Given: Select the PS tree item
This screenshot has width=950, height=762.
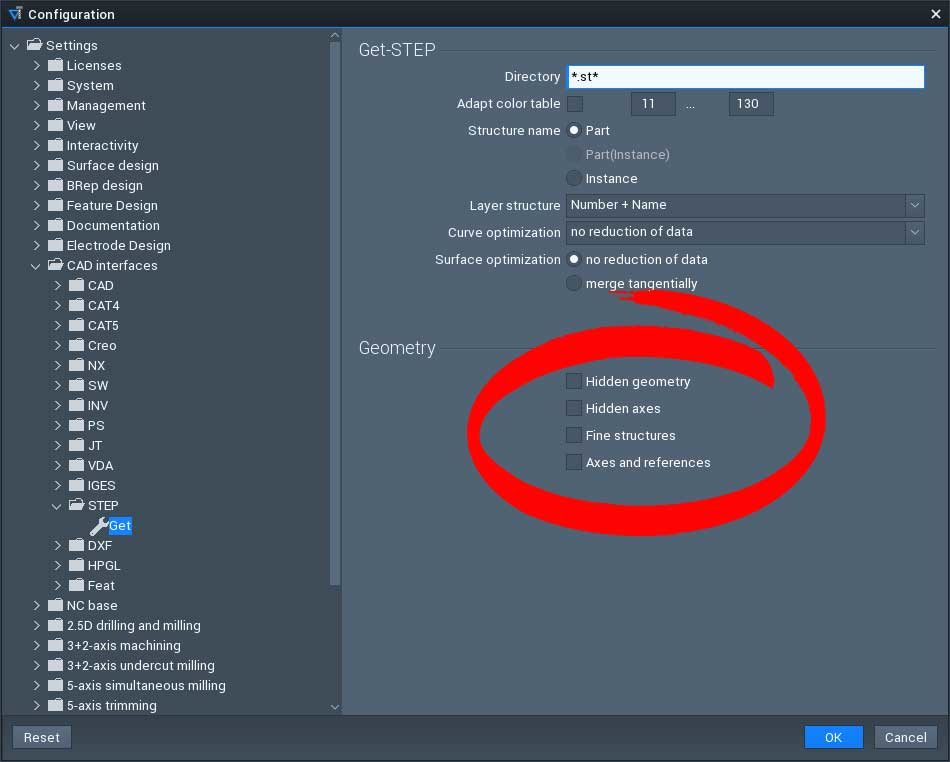Looking at the screenshot, I should pos(96,425).
